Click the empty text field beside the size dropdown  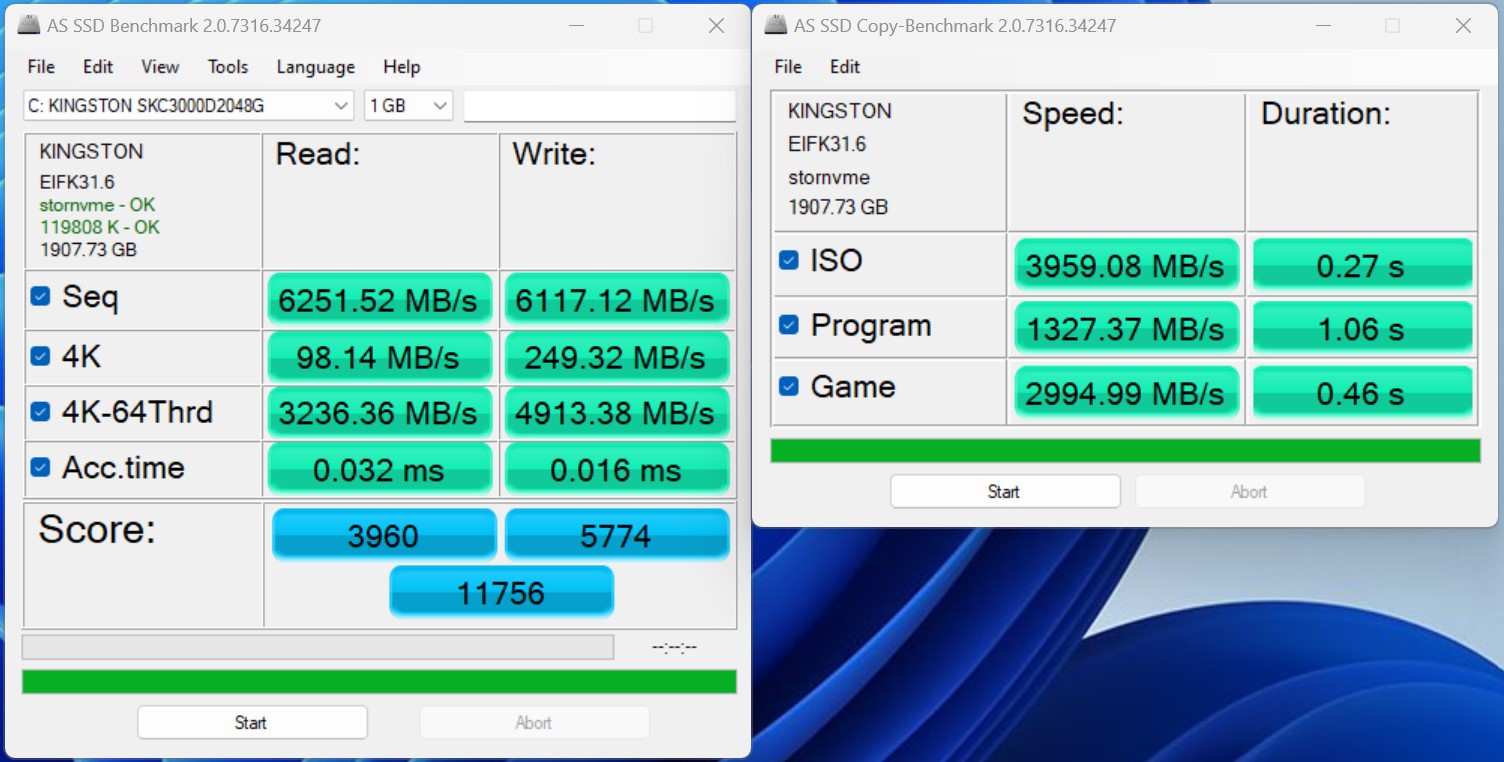click(x=600, y=106)
